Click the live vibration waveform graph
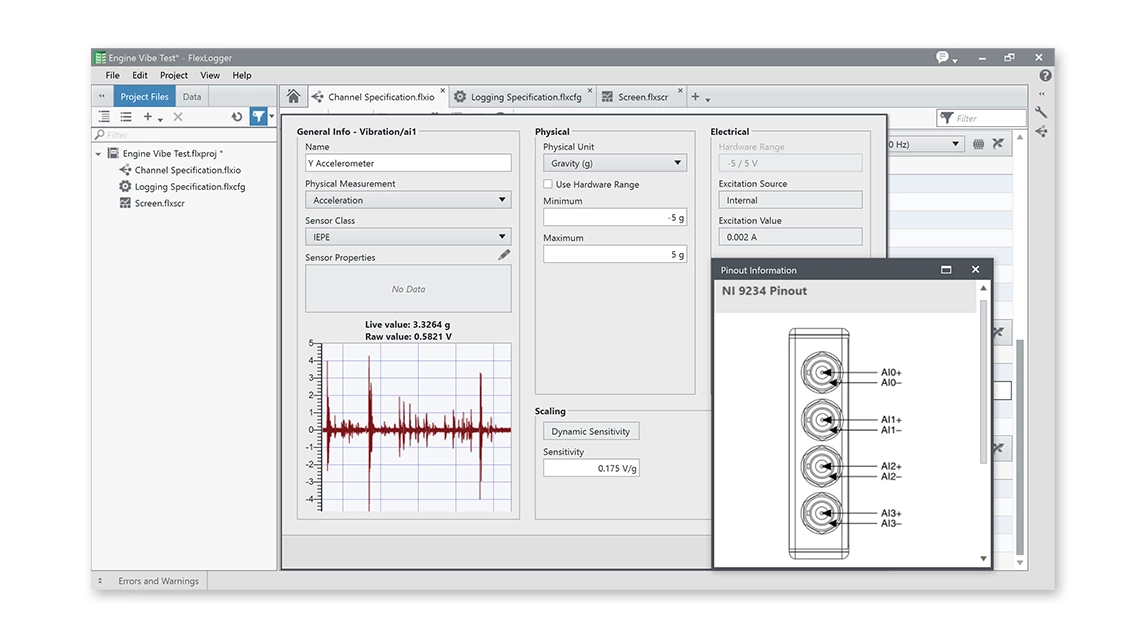The height and width of the screenshot is (641, 1140). (x=417, y=427)
